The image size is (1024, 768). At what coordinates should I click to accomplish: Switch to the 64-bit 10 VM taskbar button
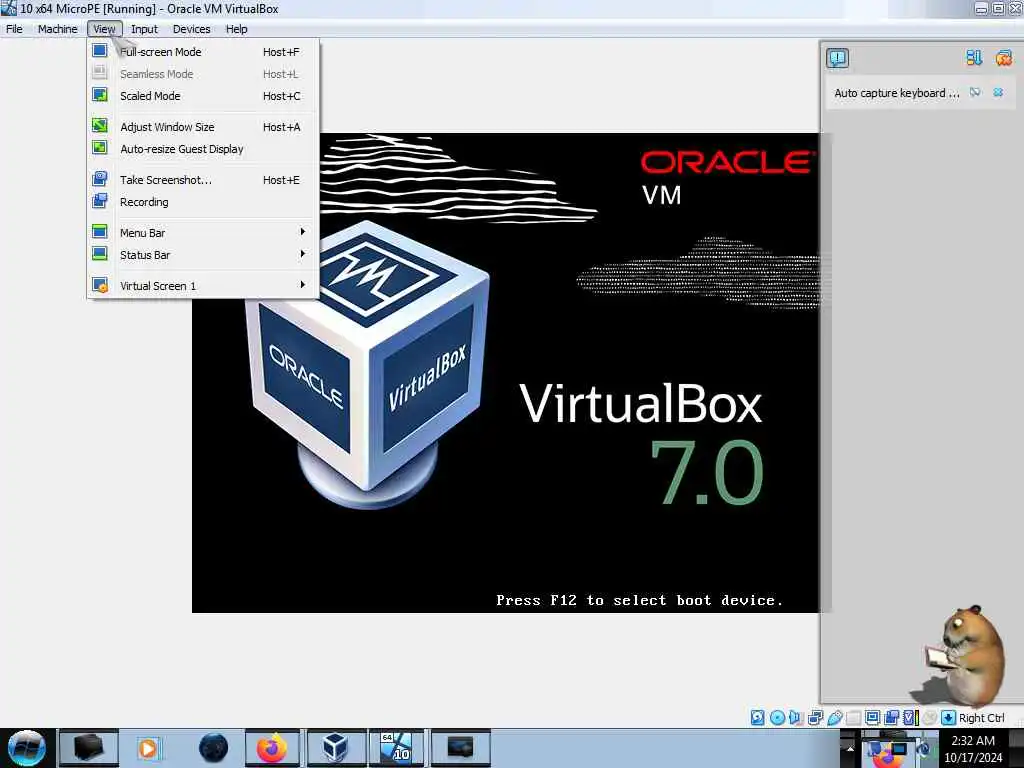(396, 748)
